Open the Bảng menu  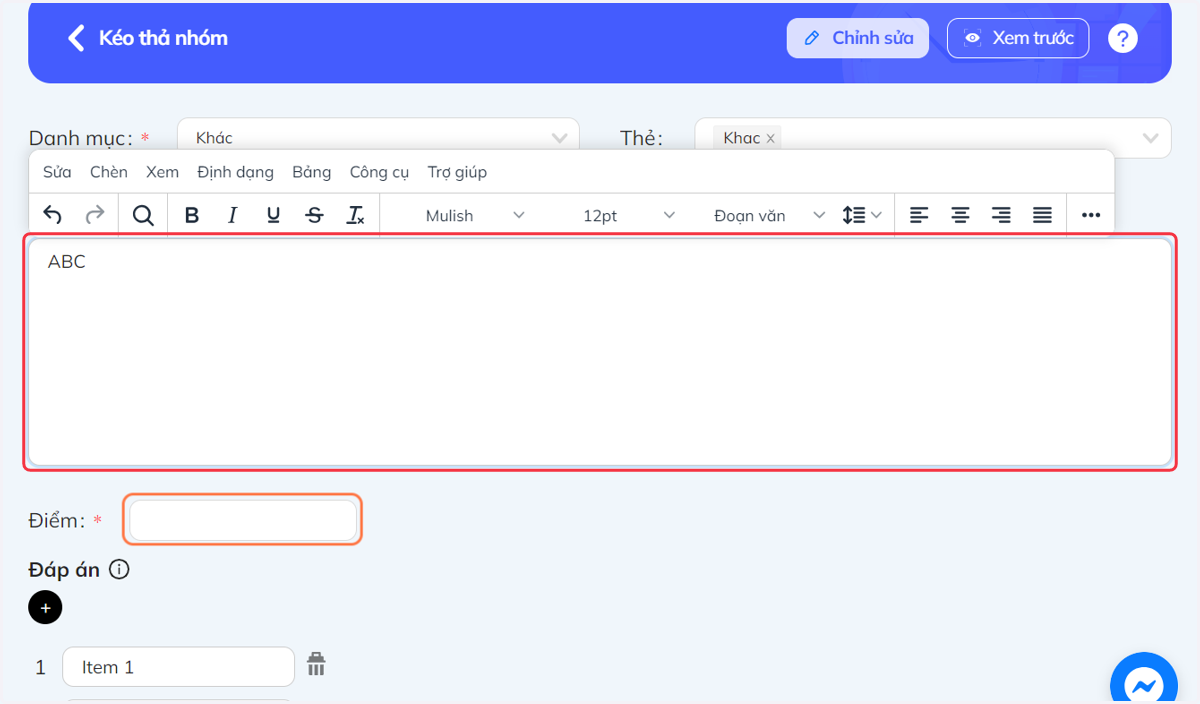point(312,172)
